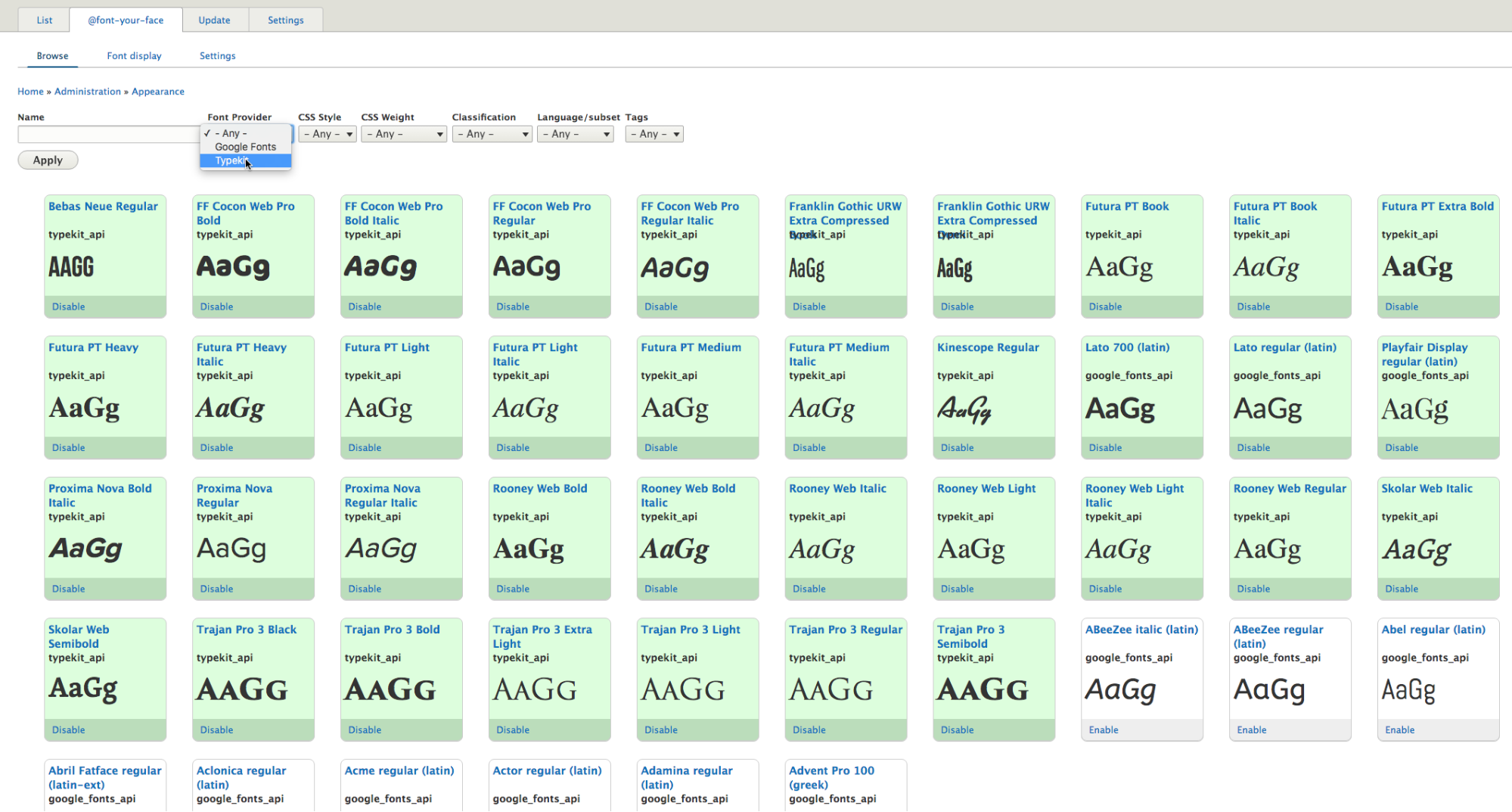
Task: Click Trajan Pro 3 Bold preview sample
Action: click(x=390, y=689)
